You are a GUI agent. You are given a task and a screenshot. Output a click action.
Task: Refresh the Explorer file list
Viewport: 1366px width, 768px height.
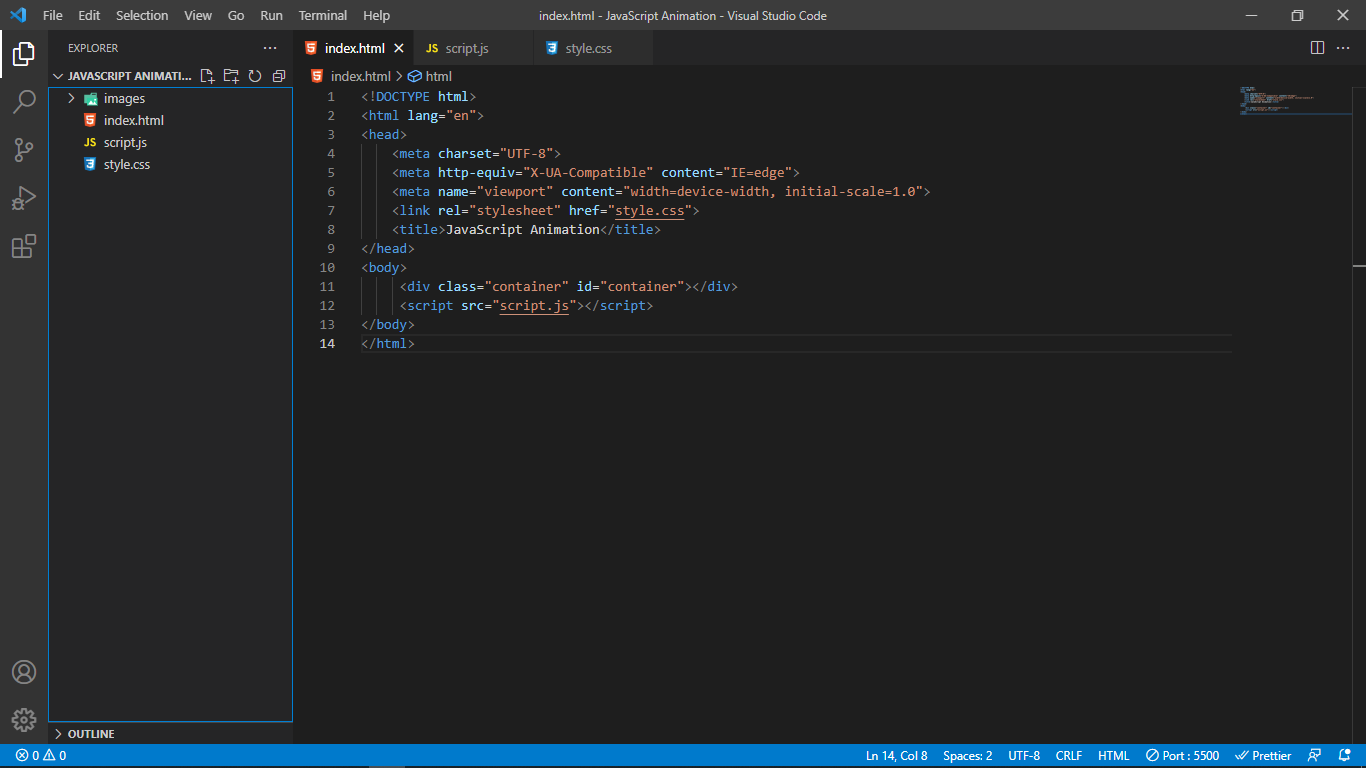click(x=255, y=75)
